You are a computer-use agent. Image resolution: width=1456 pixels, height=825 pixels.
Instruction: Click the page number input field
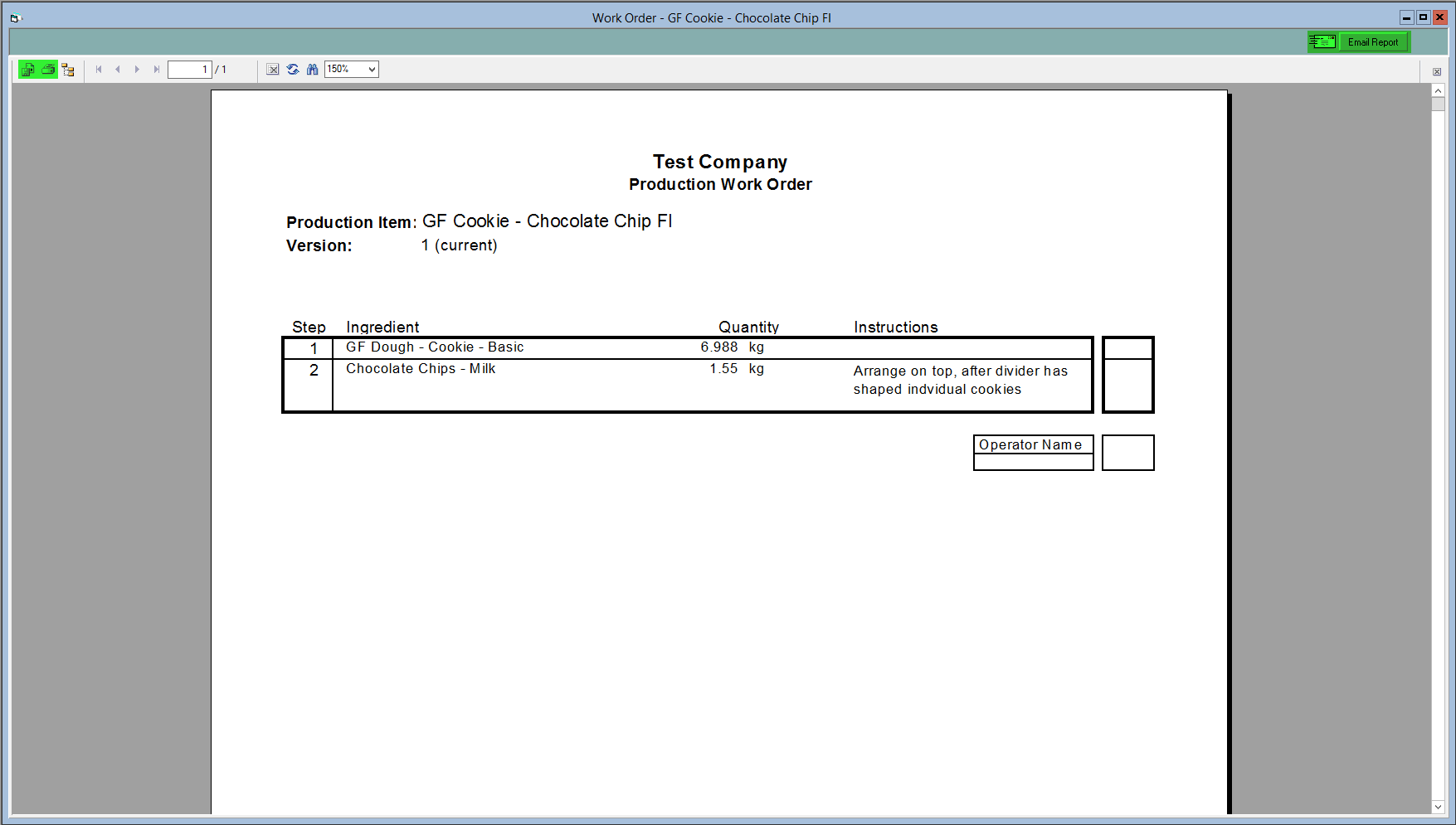click(x=189, y=70)
